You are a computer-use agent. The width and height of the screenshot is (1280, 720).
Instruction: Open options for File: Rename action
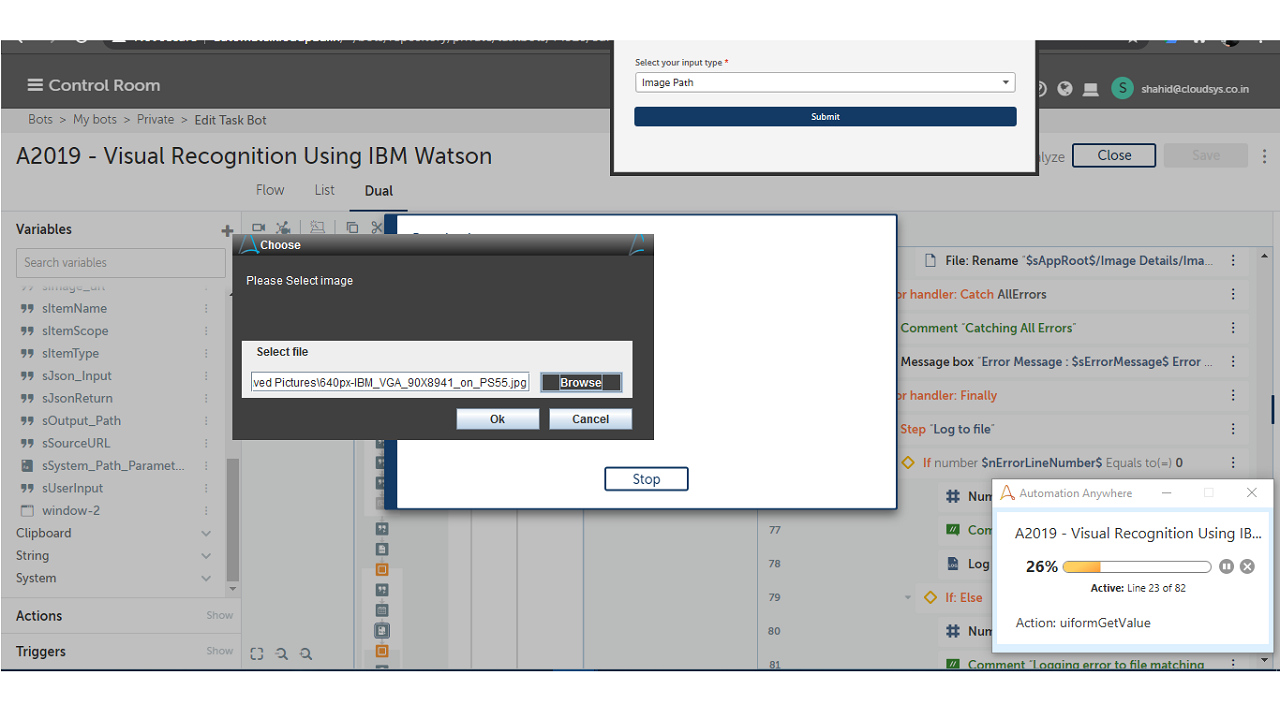(1234, 261)
